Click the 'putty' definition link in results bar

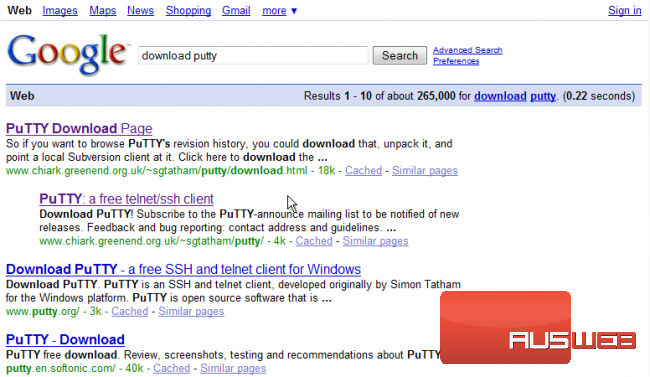point(543,96)
